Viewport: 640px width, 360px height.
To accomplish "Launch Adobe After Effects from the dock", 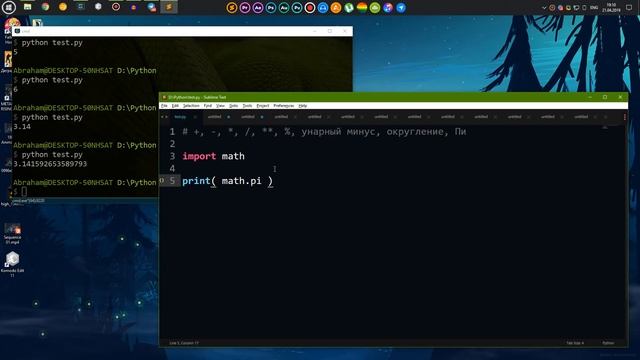I will tap(258, 7).
